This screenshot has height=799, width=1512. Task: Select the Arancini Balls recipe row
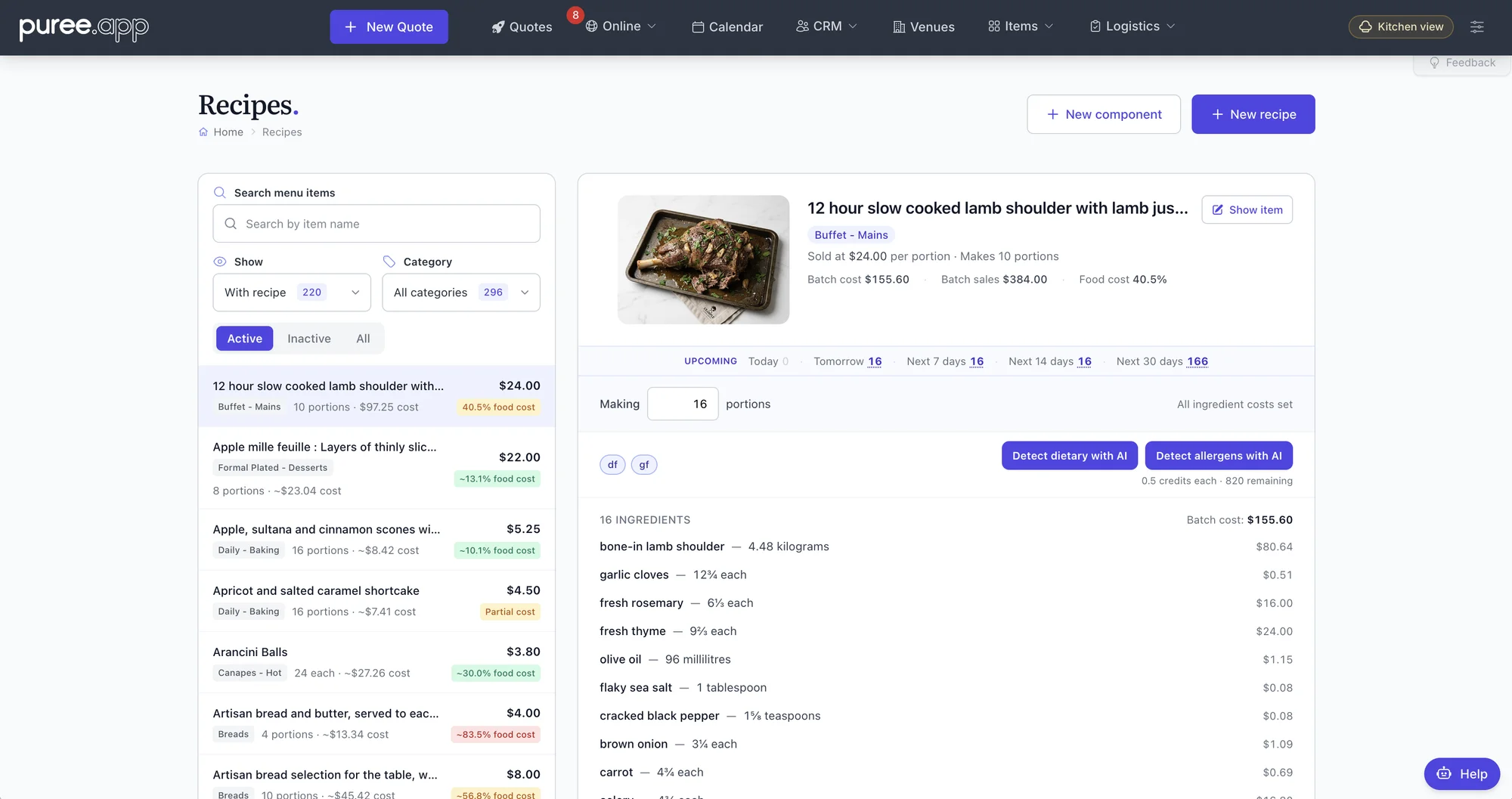click(376, 662)
